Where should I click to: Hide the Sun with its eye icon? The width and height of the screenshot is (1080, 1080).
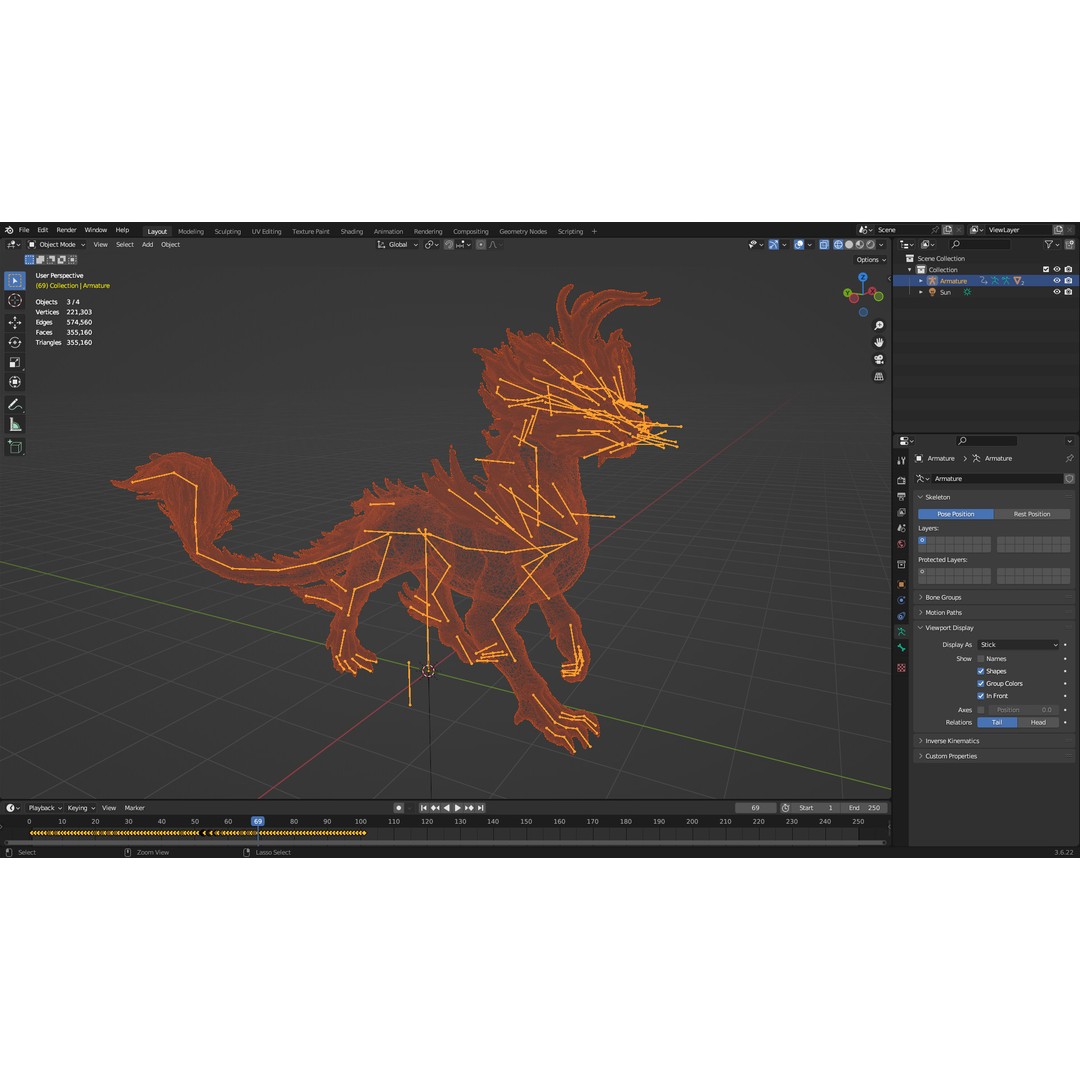(1057, 292)
